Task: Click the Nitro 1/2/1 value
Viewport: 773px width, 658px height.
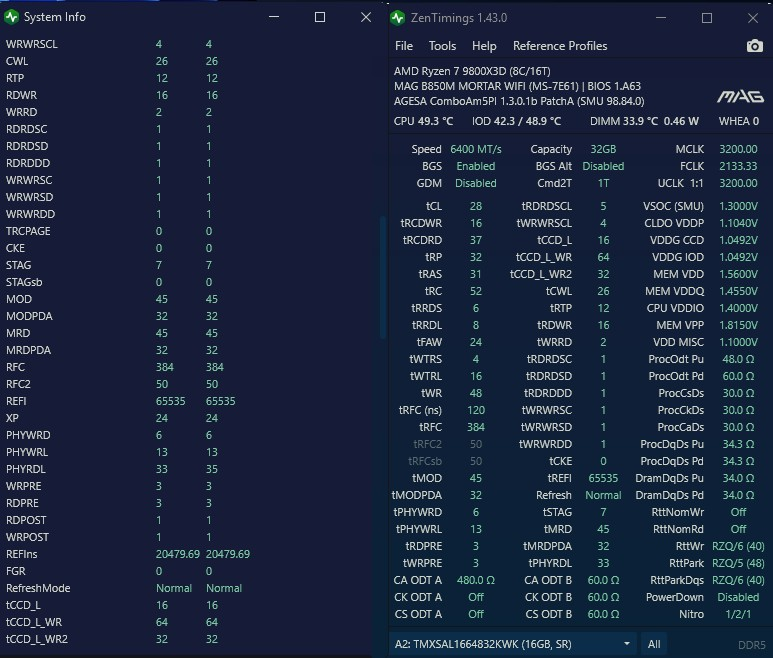Action: point(738,614)
